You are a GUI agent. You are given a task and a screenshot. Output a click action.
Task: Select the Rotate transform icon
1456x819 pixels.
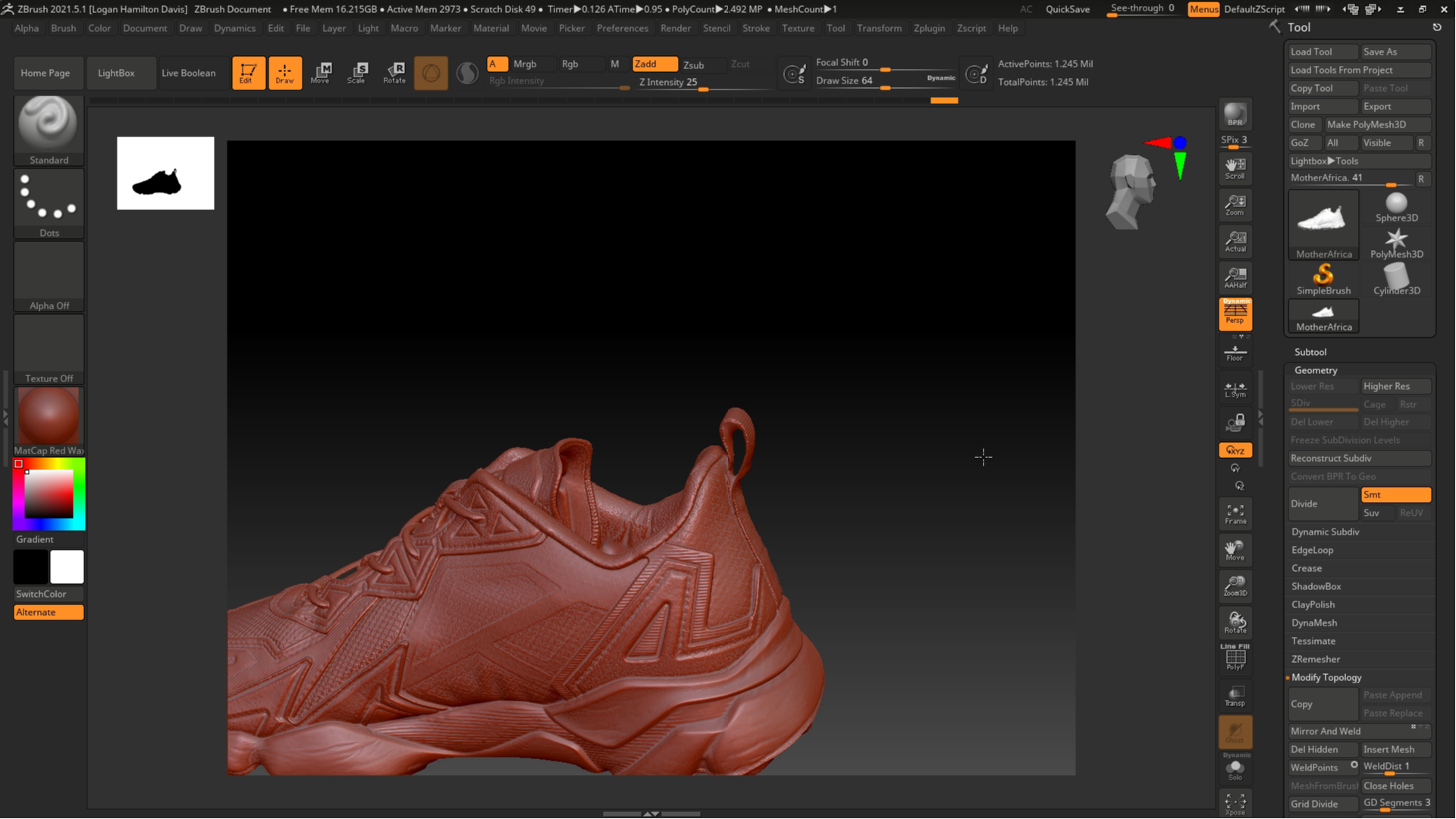pos(394,73)
